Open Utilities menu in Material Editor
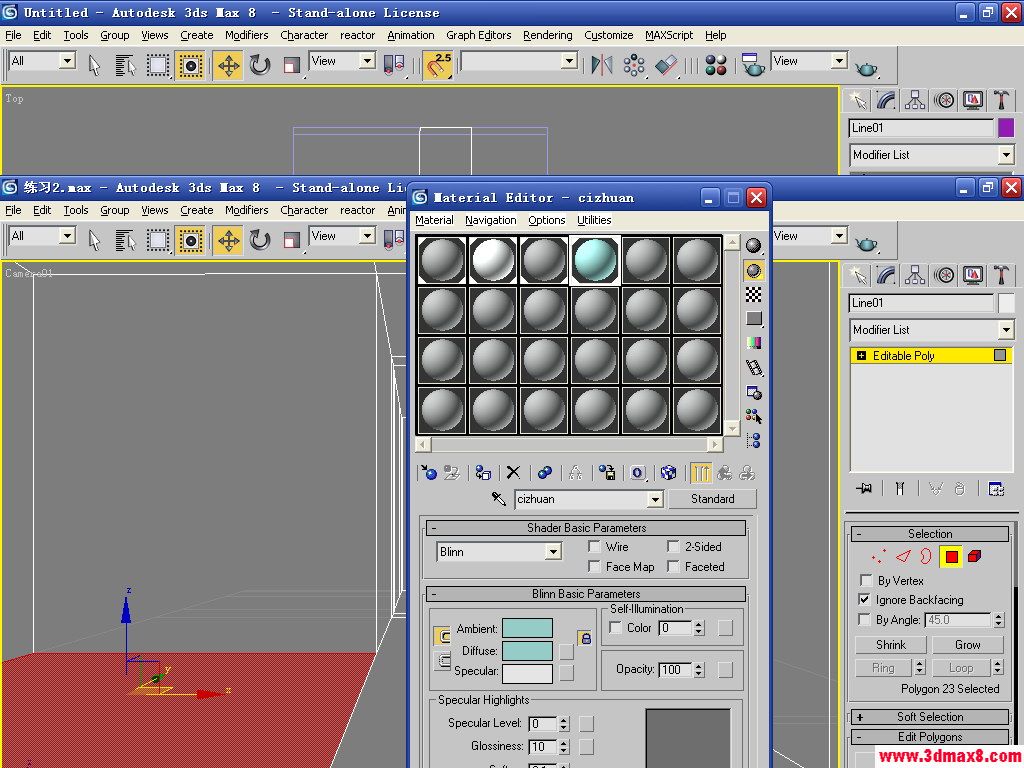1024x768 pixels. pos(594,220)
